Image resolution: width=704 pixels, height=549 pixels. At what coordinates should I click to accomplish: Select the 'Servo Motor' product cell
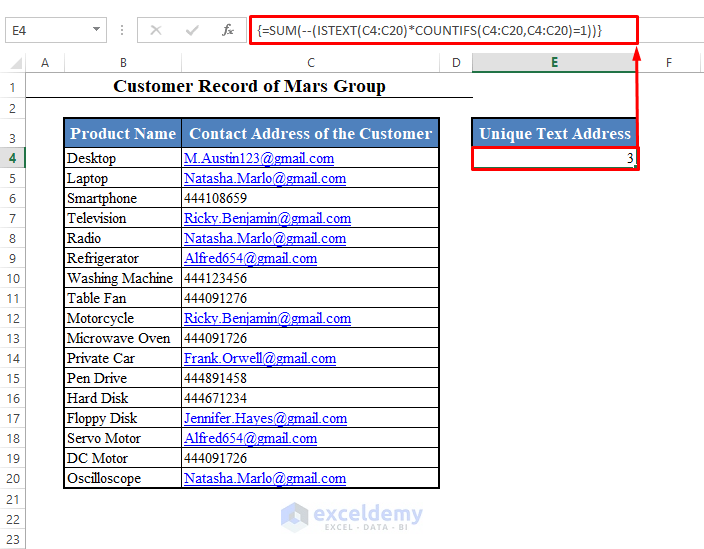click(123, 438)
